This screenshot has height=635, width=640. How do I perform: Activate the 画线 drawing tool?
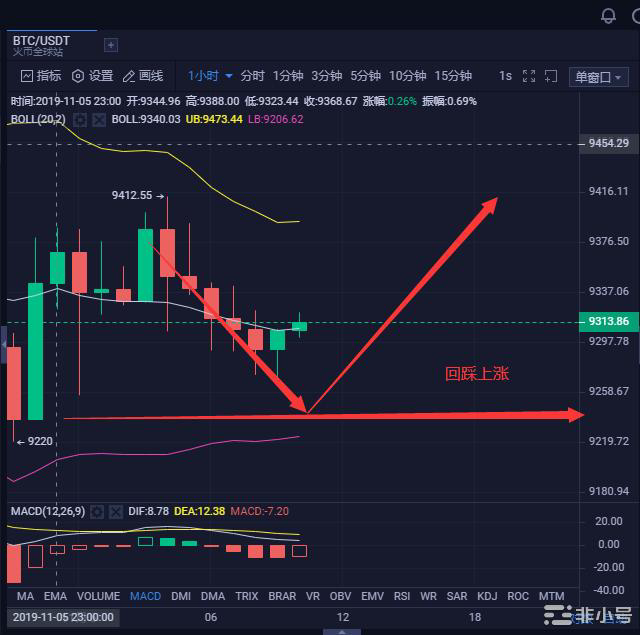point(143,76)
